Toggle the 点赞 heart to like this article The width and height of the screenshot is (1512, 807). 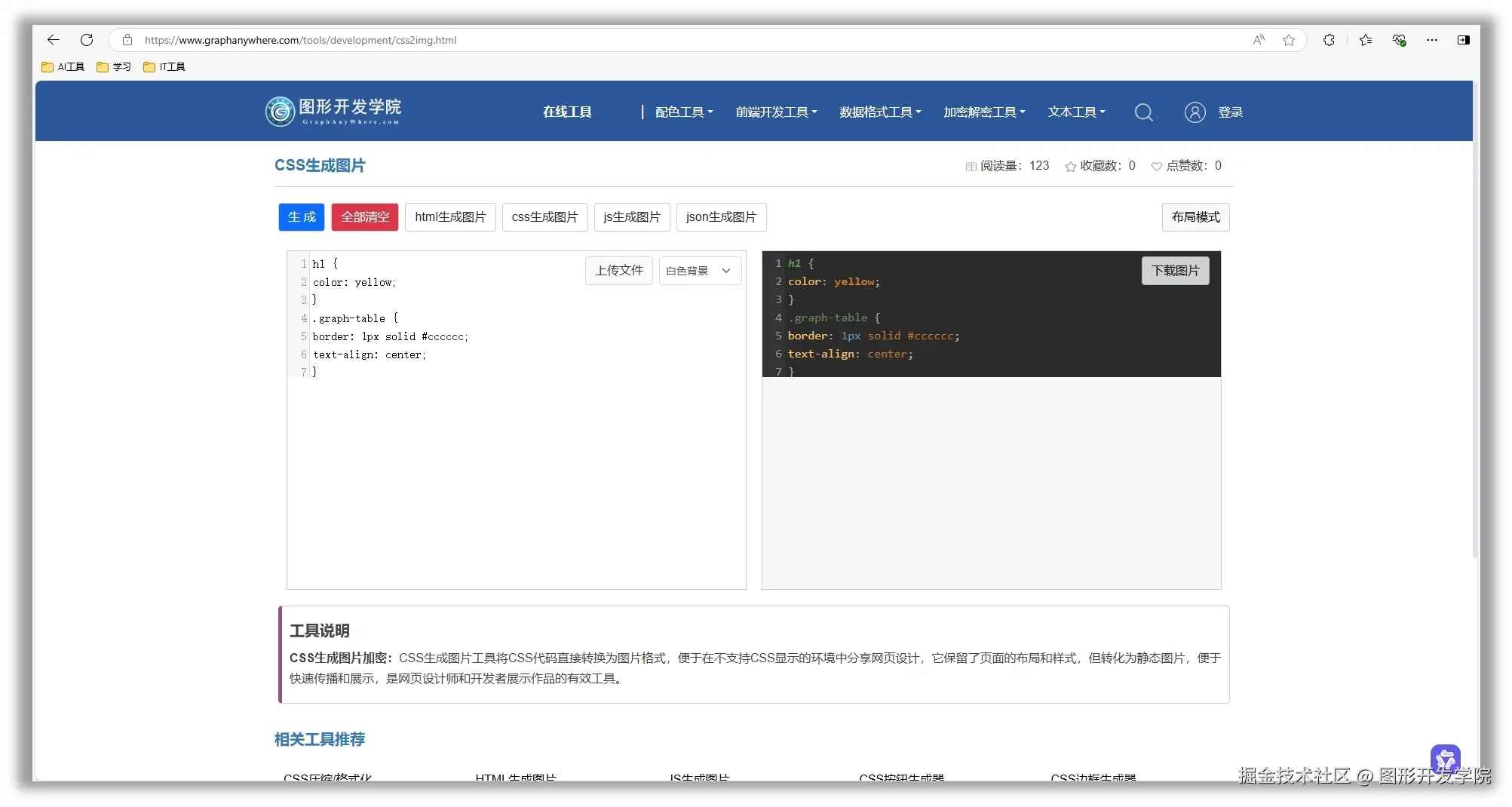[1156, 166]
